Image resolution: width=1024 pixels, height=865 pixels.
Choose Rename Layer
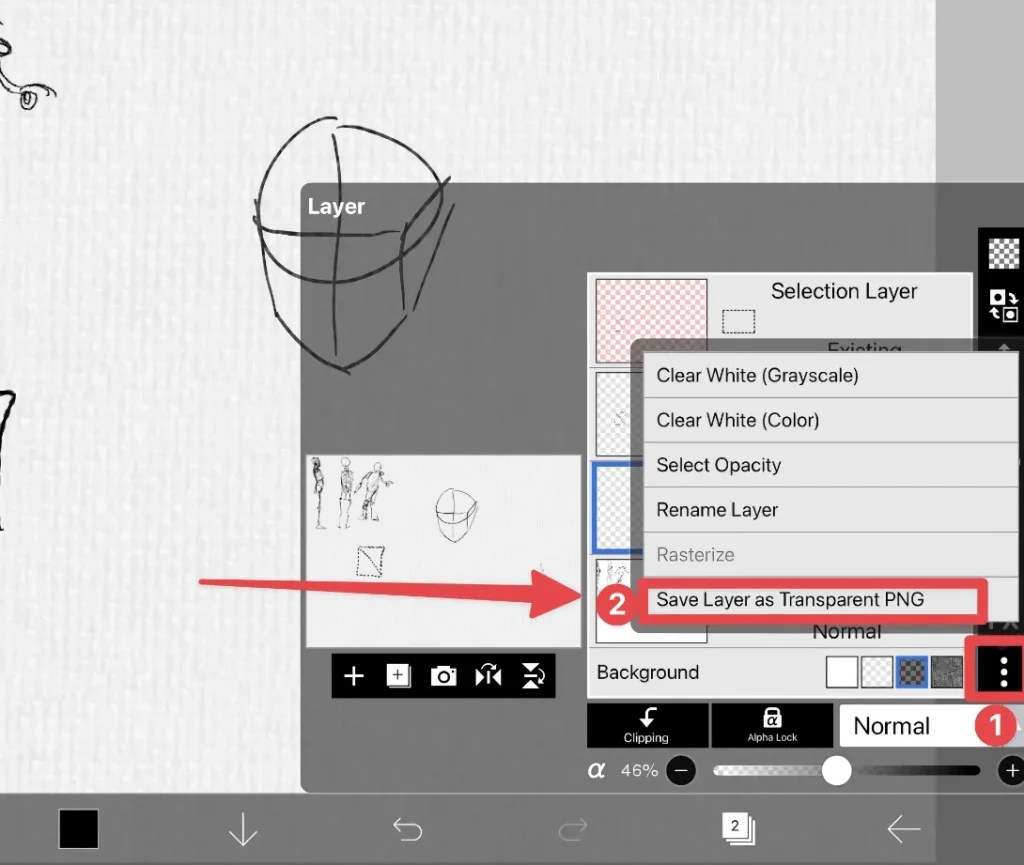tap(717, 510)
